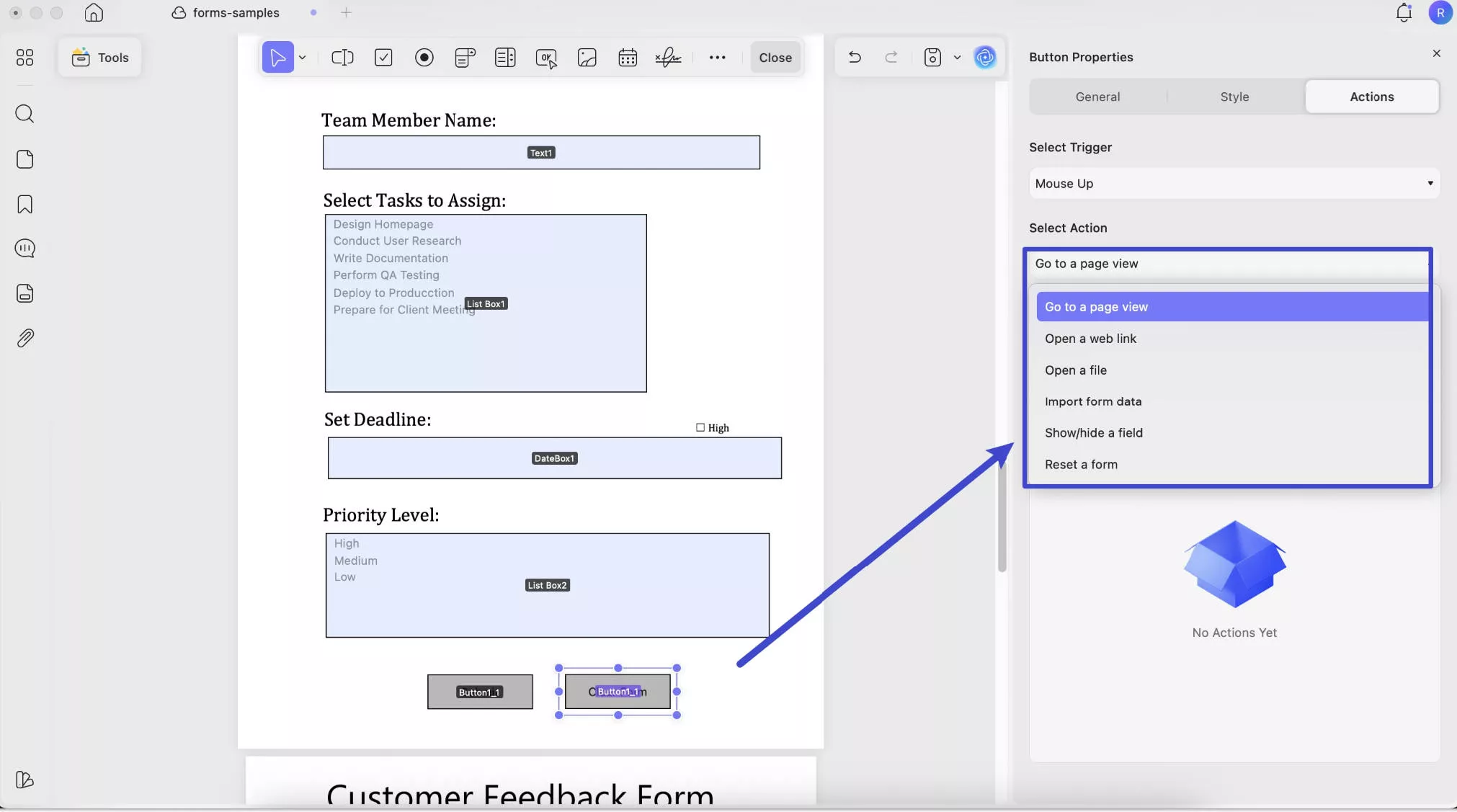
Task: Select Show/hide a field option
Action: coord(1232,433)
